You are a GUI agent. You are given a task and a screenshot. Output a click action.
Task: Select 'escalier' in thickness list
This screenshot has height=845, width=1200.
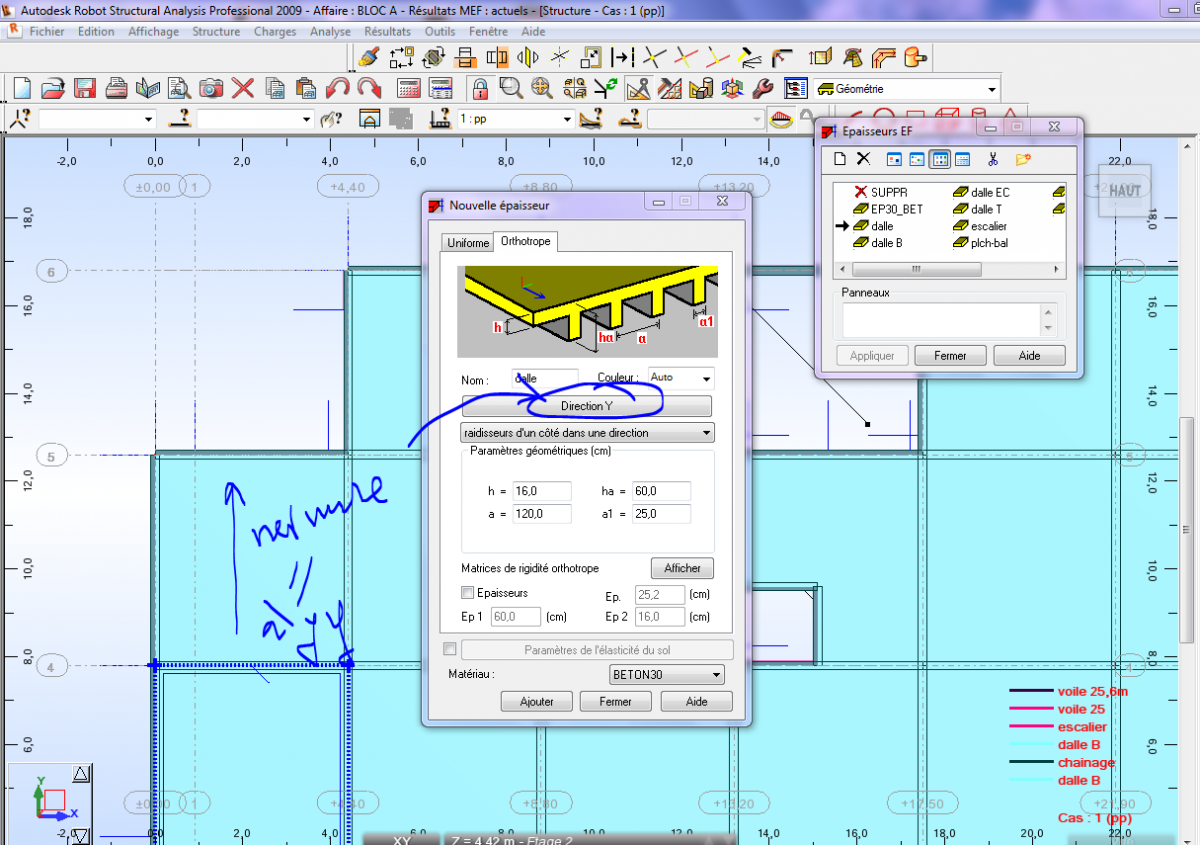click(981, 226)
